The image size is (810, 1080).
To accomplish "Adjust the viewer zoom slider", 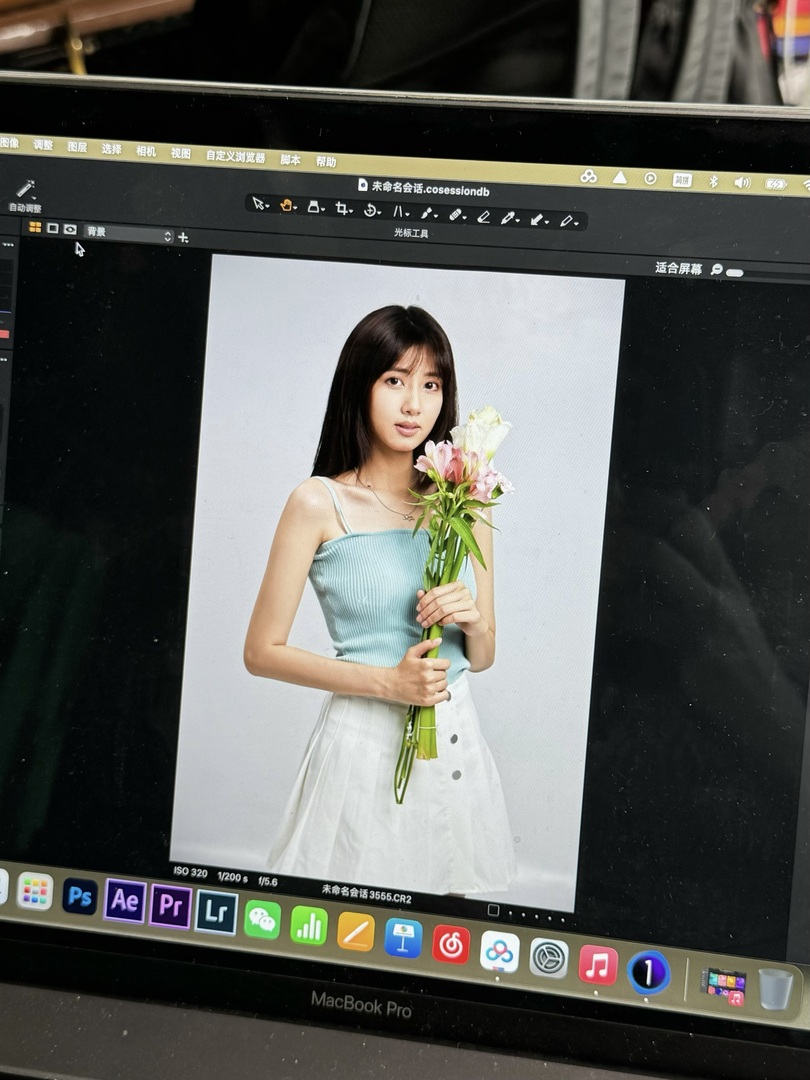I will [x=735, y=272].
